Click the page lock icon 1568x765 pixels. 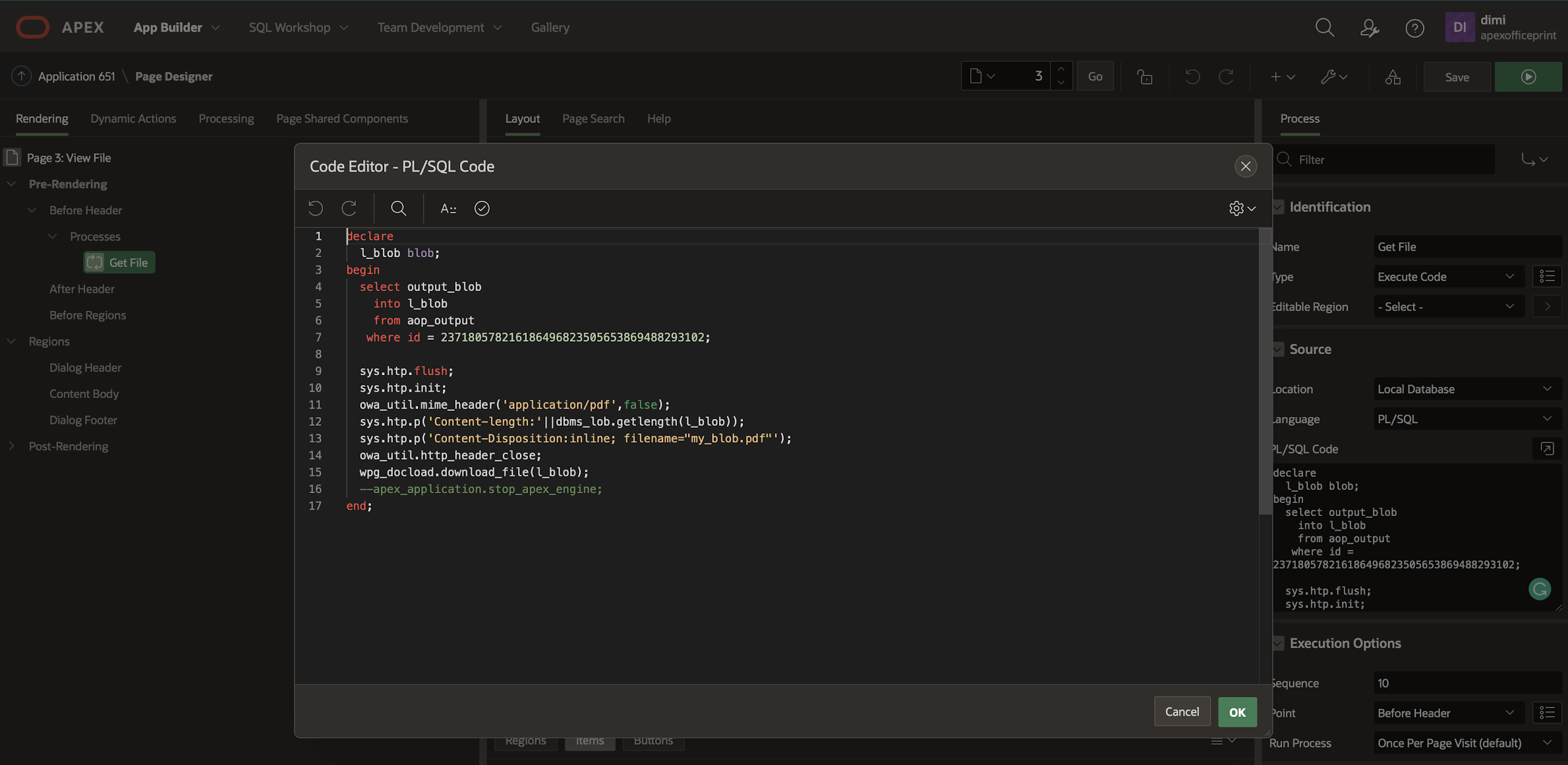coord(1144,77)
